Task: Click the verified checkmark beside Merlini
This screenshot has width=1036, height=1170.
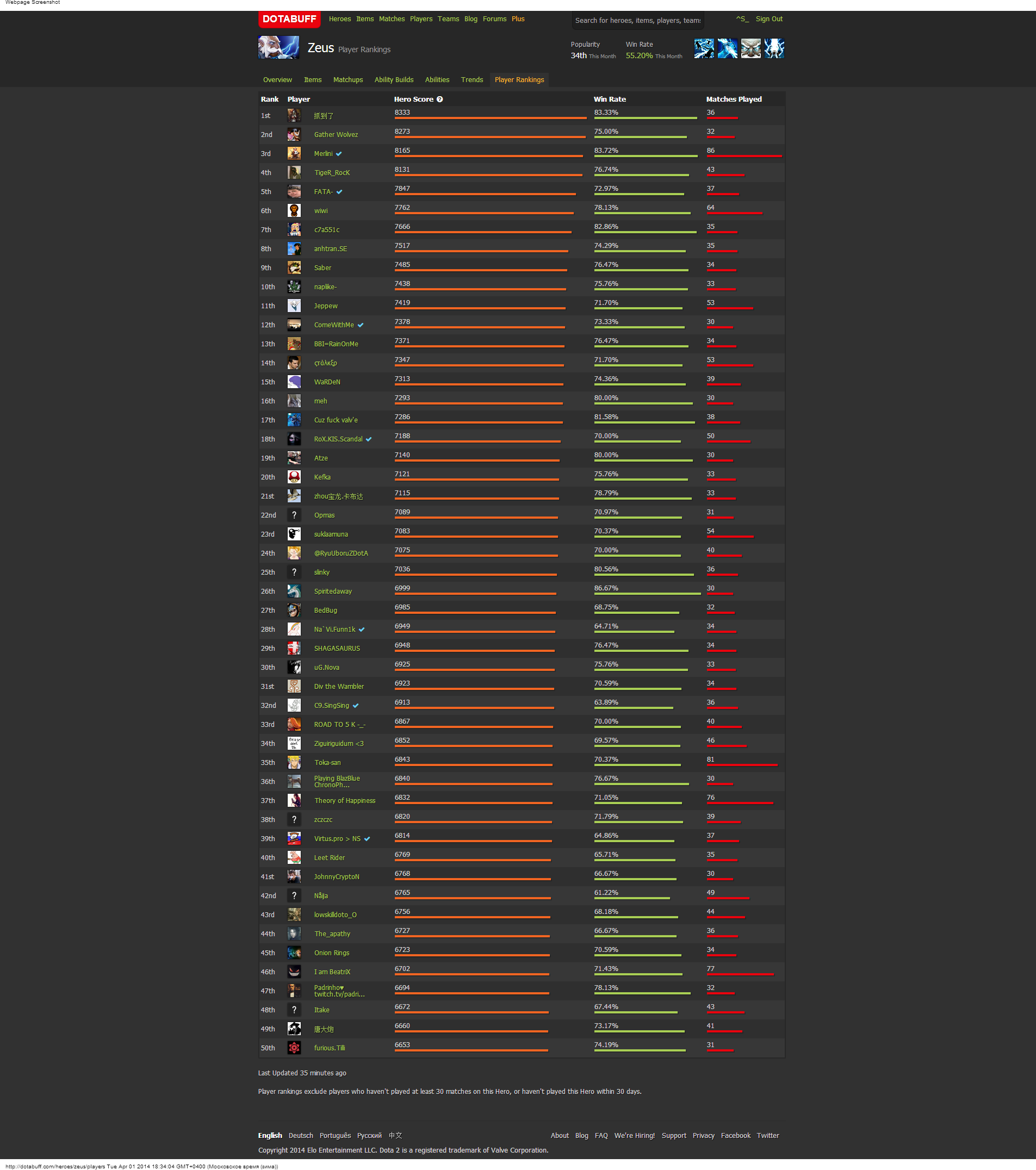Action: [x=339, y=154]
